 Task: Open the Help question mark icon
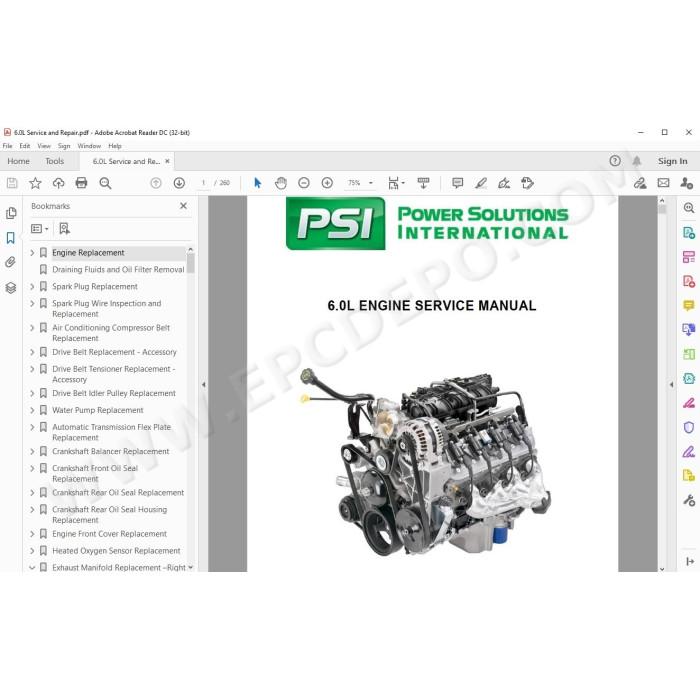pyautogui.click(x=615, y=161)
